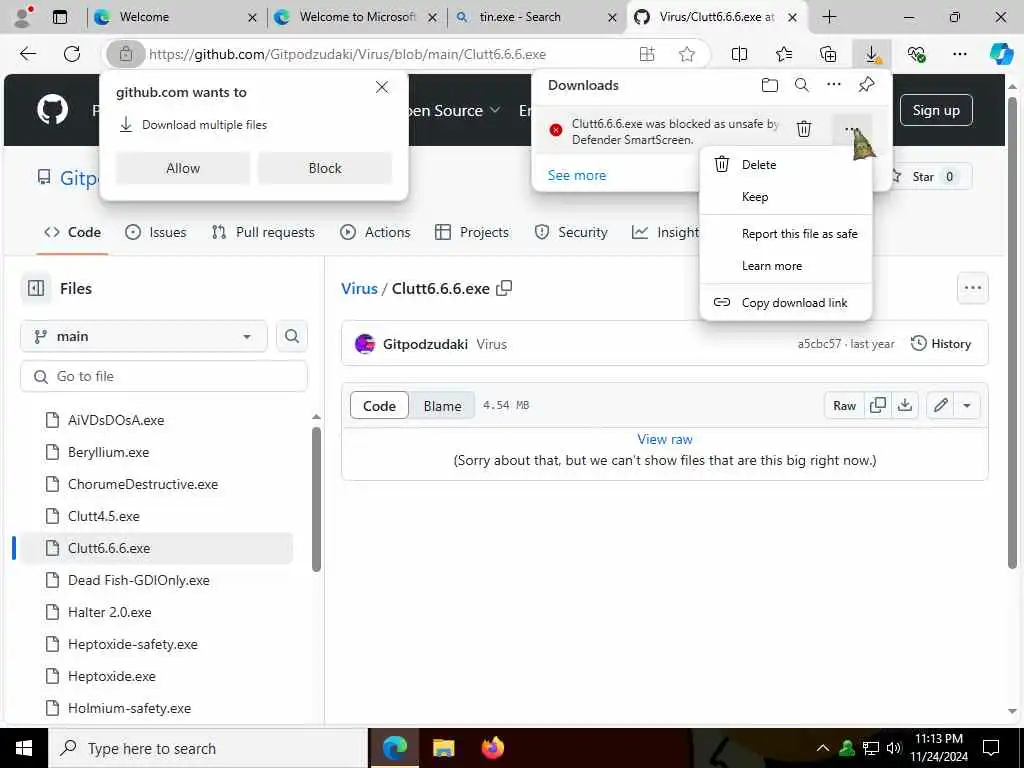Open the Pull requests repository tab
Viewport: 1024px width, 768px height.
(263, 232)
